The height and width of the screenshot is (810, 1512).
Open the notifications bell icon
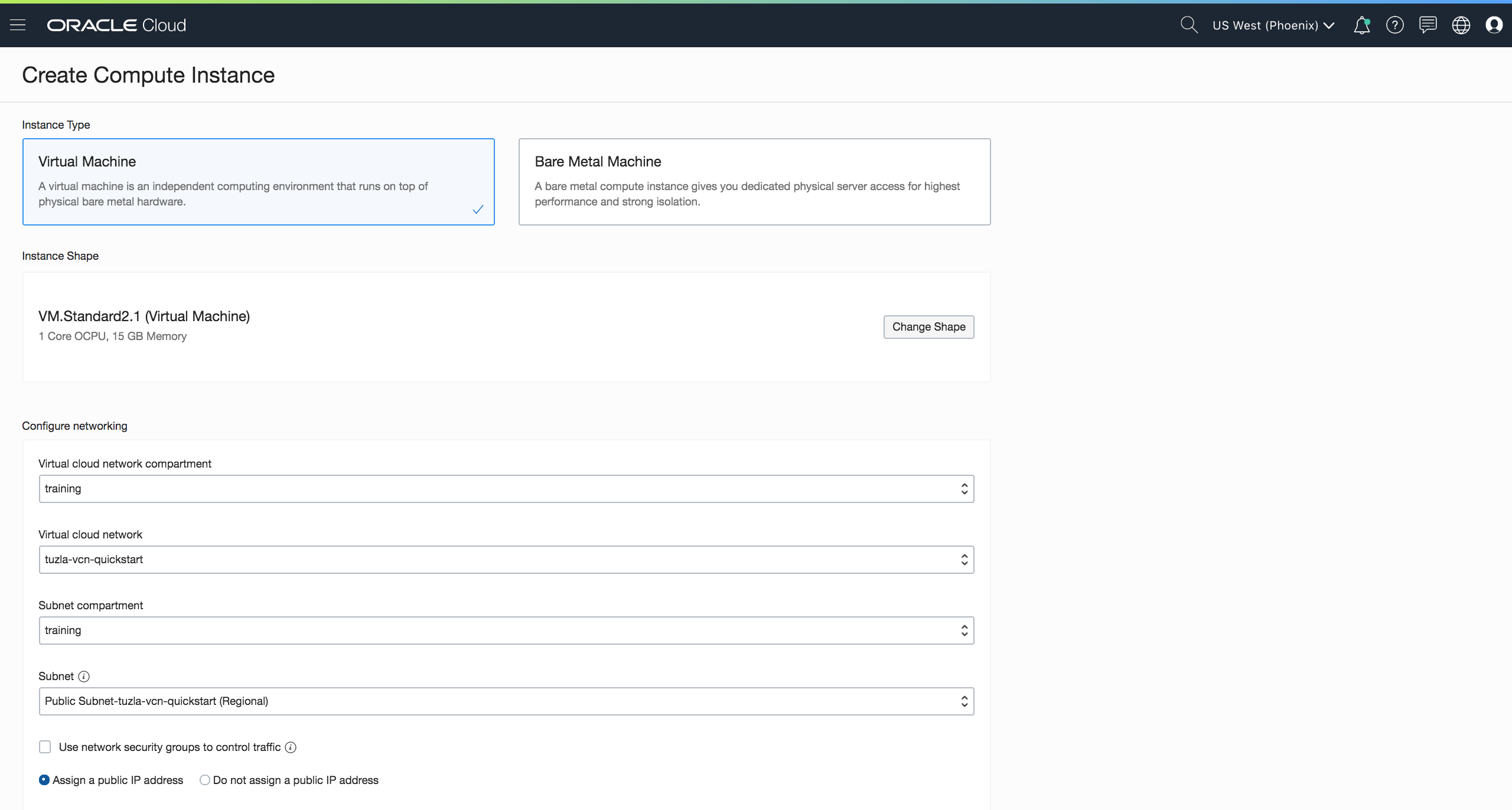pyautogui.click(x=1361, y=25)
